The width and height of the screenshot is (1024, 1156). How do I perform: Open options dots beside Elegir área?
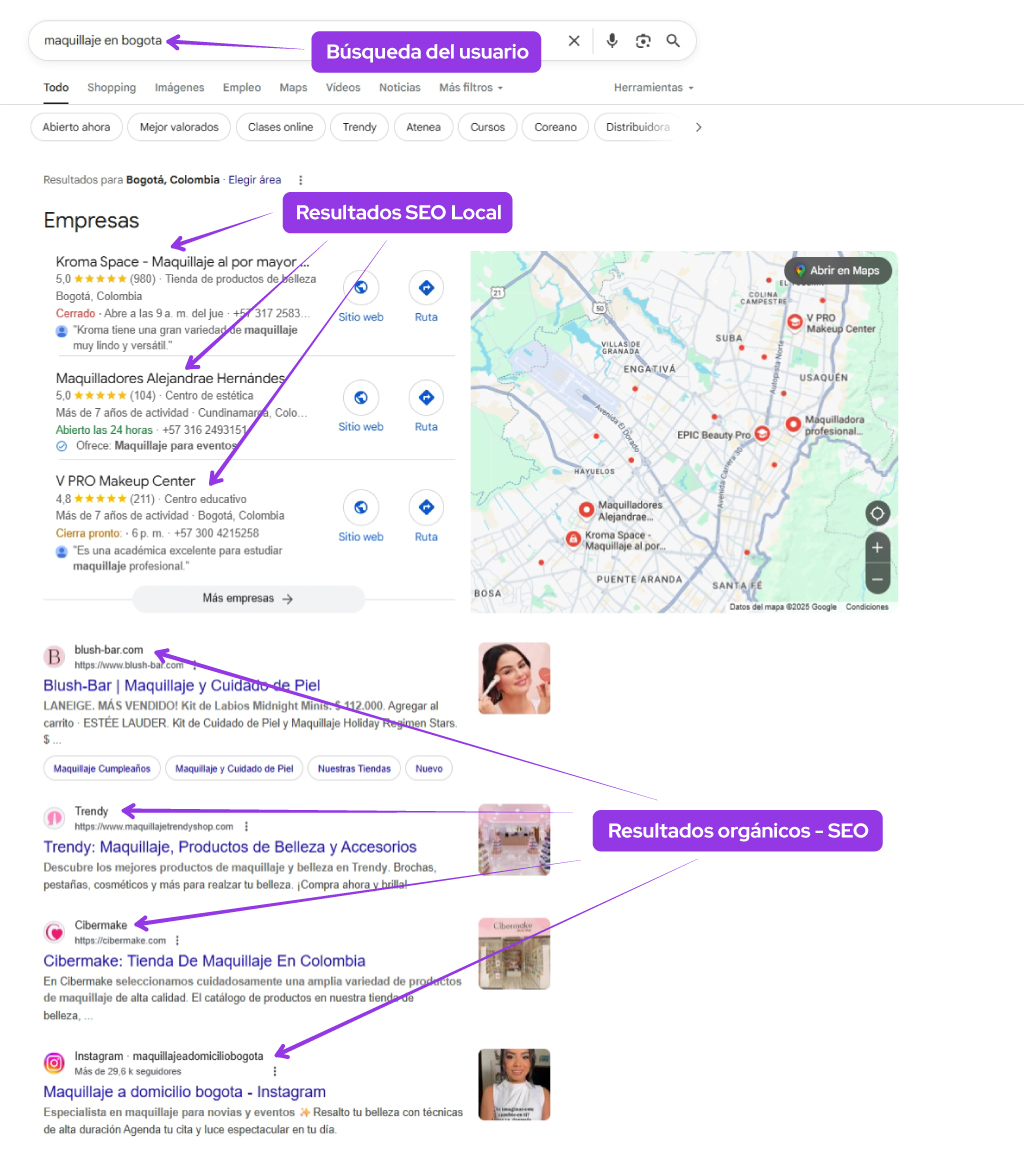[x=300, y=180]
